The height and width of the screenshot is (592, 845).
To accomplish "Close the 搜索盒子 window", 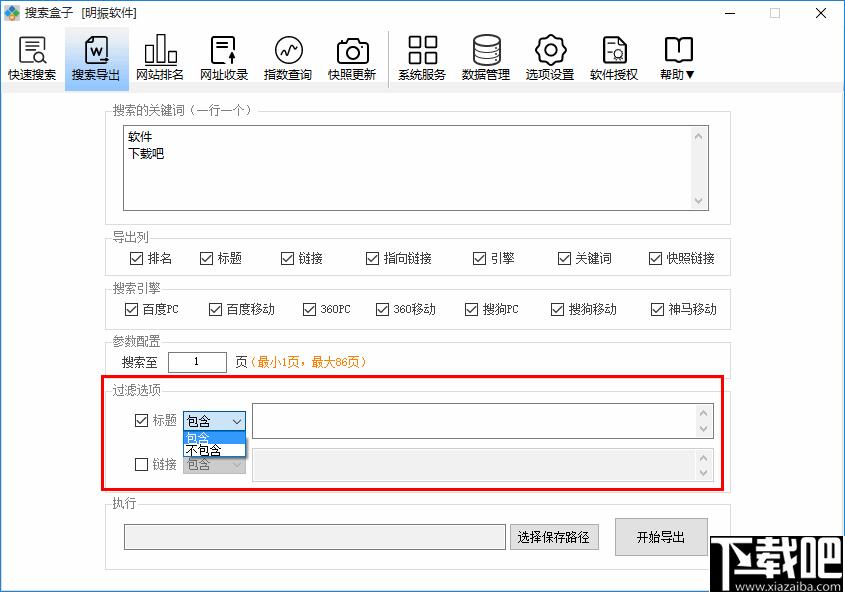I will pos(820,13).
